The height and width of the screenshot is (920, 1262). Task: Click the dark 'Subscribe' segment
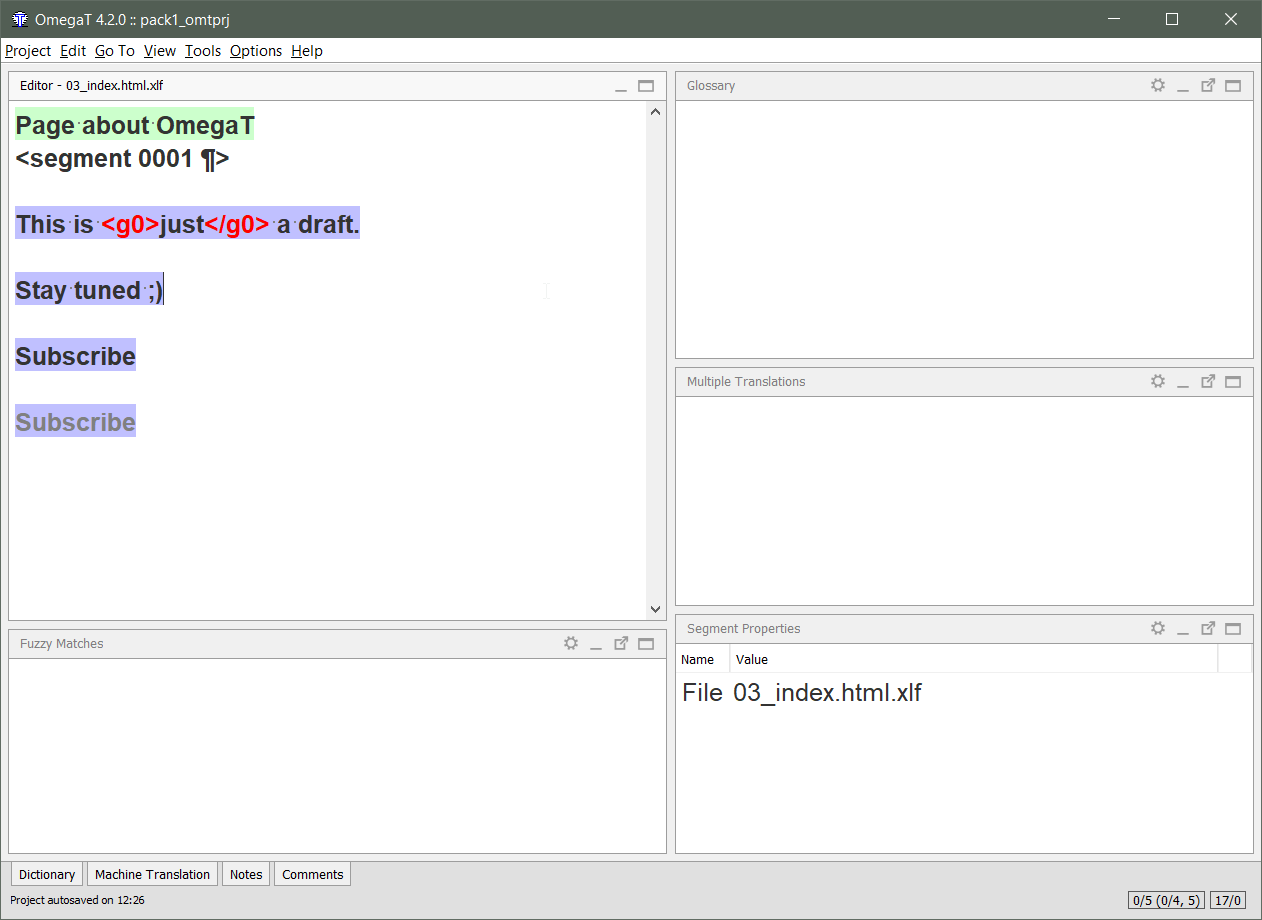pyautogui.click(x=75, y=356)
